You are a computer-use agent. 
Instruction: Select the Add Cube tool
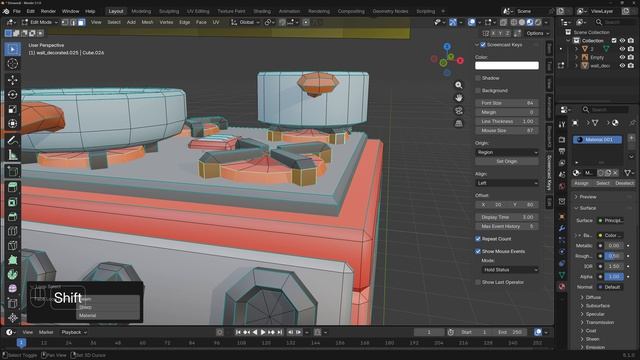12,171
